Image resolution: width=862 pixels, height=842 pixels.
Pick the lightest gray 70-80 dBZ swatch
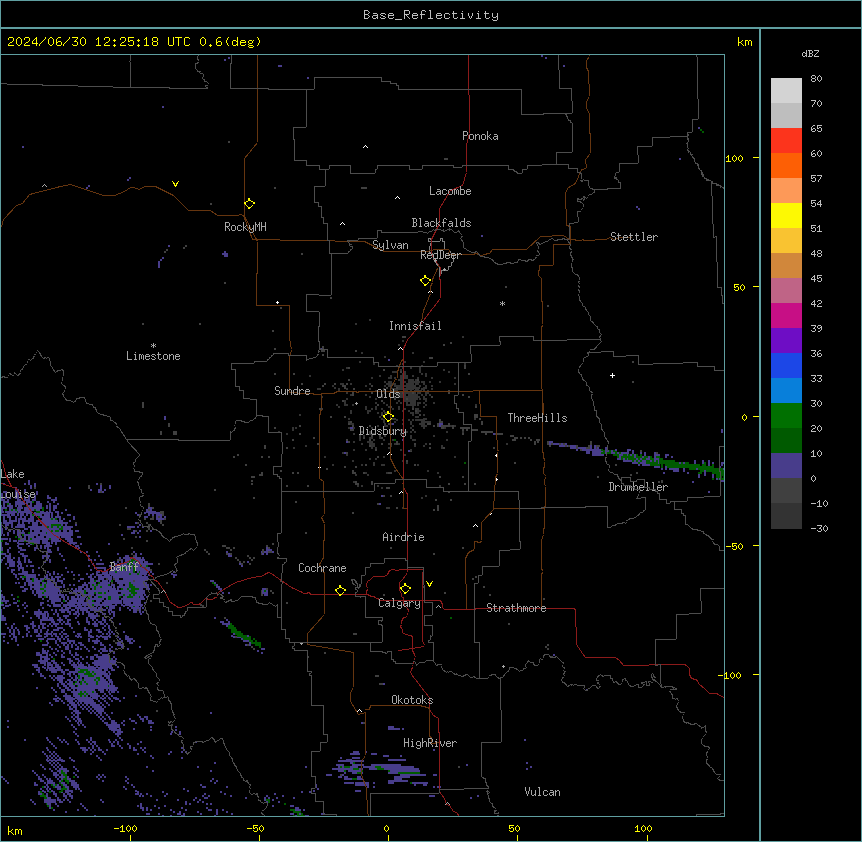(x=786, y=91)
